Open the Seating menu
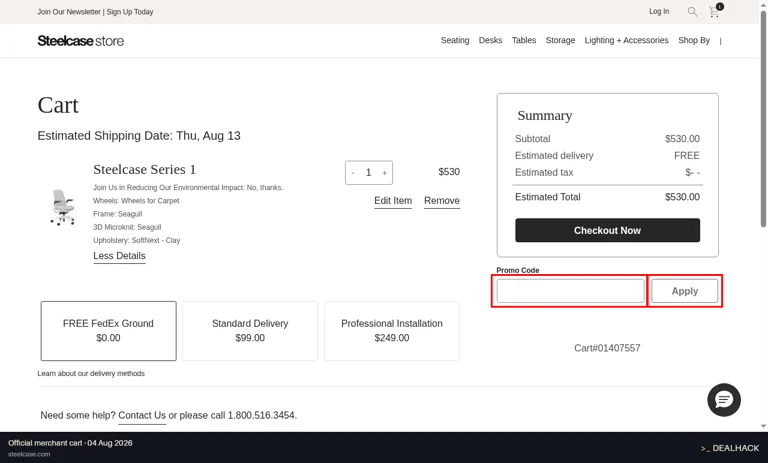The image size is (768, 463). point(455,40)
